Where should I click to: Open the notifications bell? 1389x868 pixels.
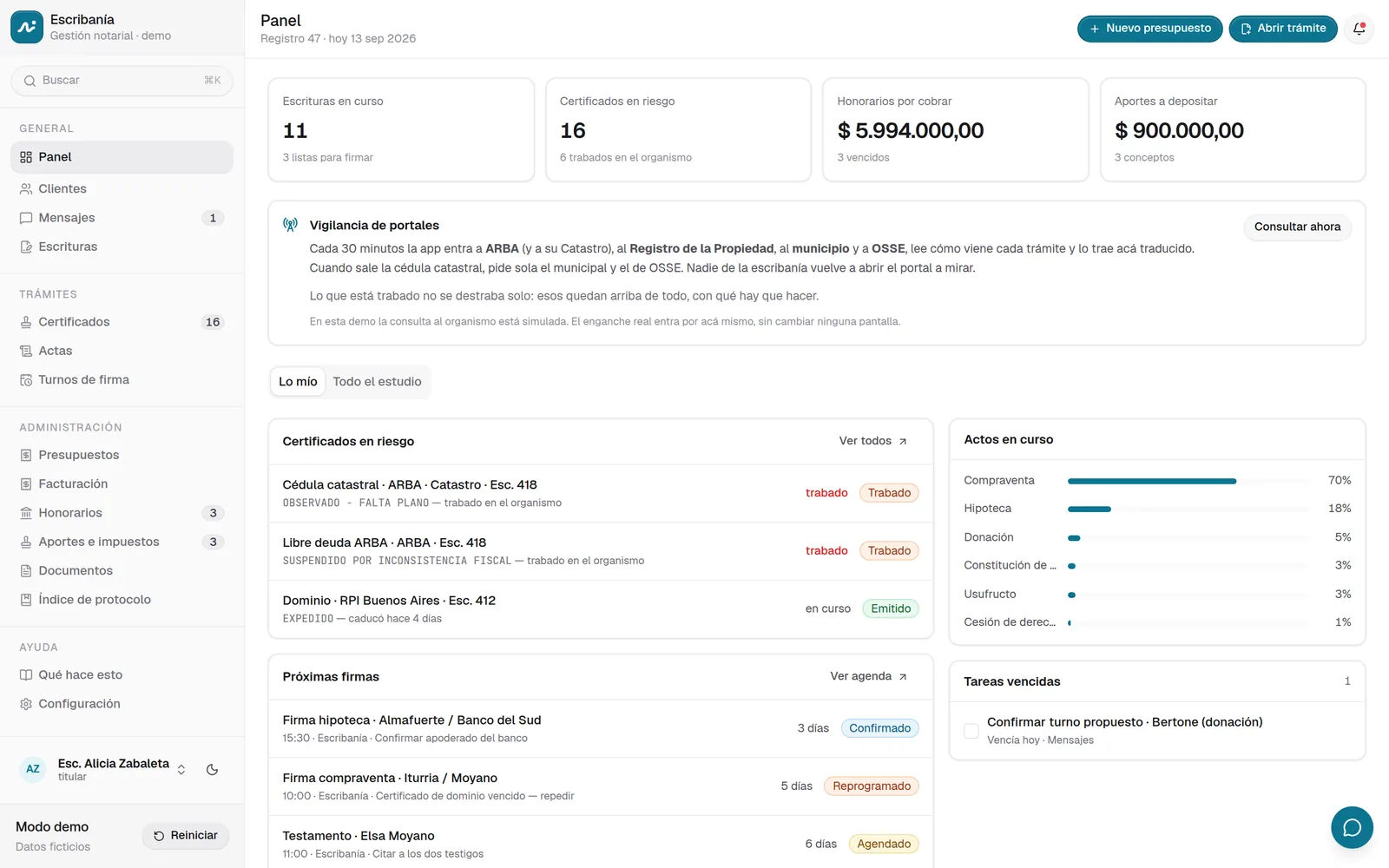click(1359, 29)
